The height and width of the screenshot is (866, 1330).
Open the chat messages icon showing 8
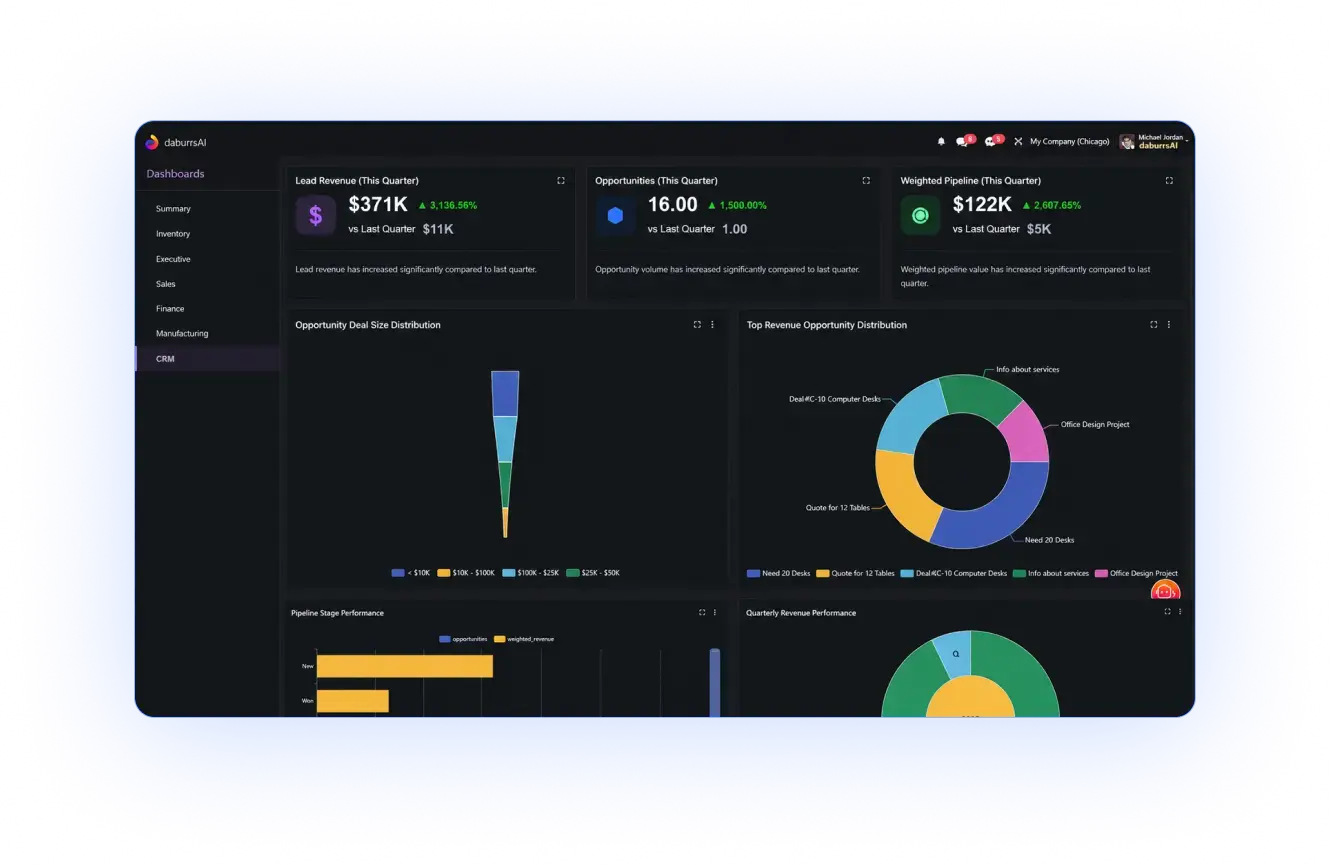coord(964,141)
